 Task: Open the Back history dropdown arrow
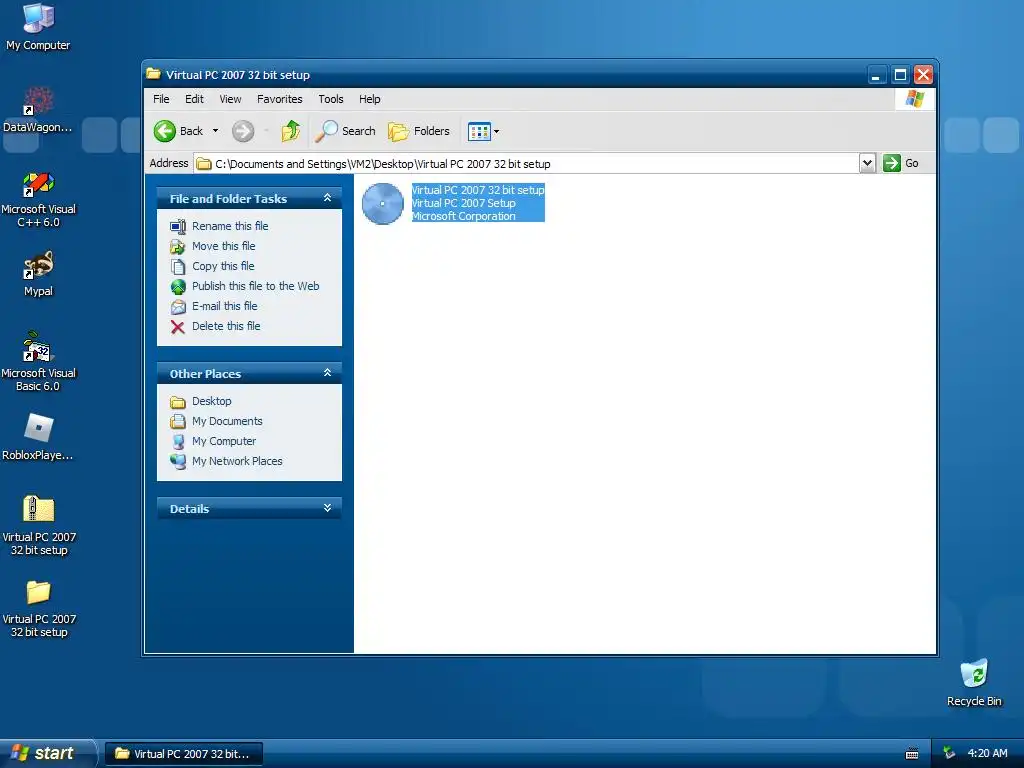(215, 131)
